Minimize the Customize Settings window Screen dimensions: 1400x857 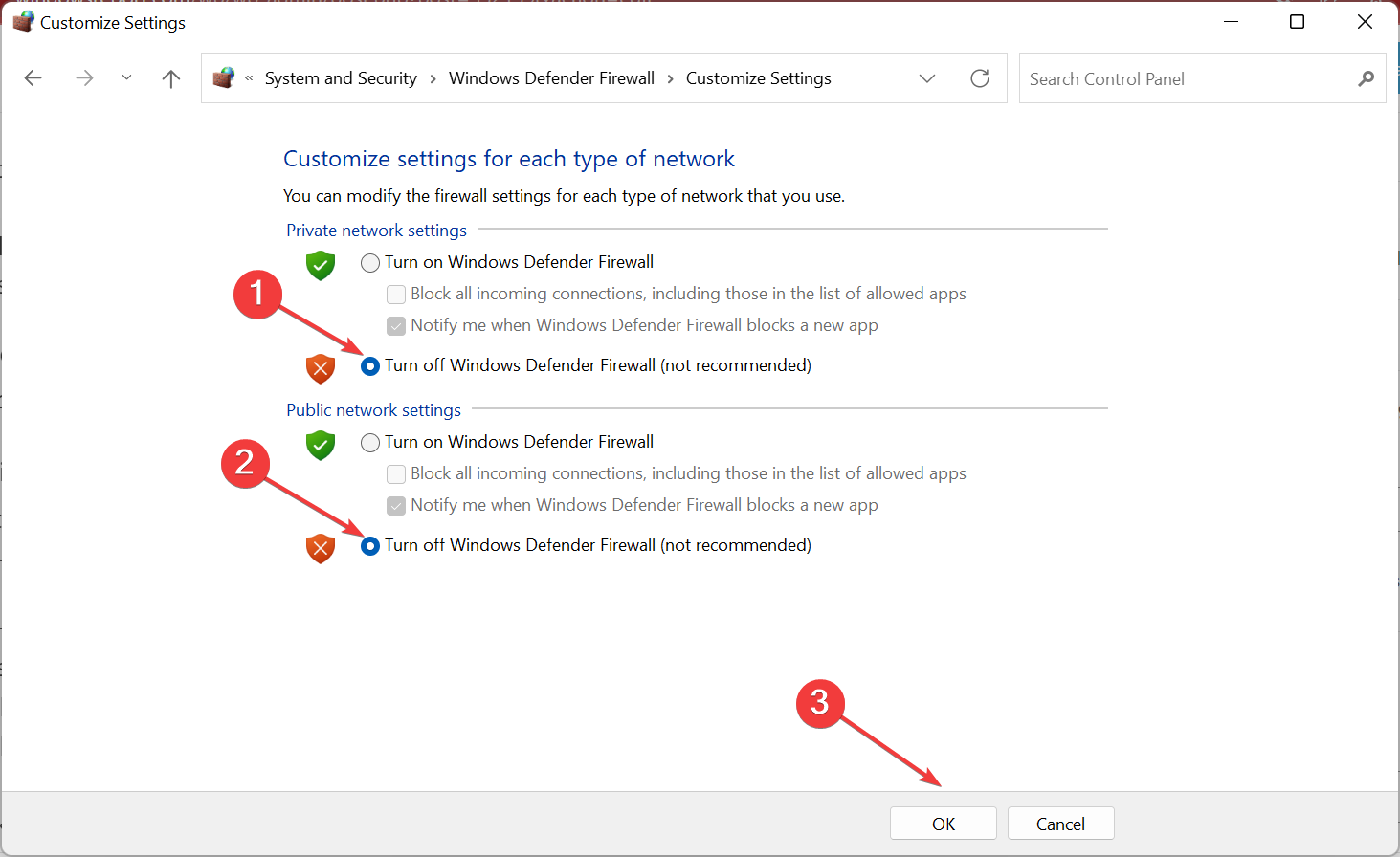tap(1232, 21)
